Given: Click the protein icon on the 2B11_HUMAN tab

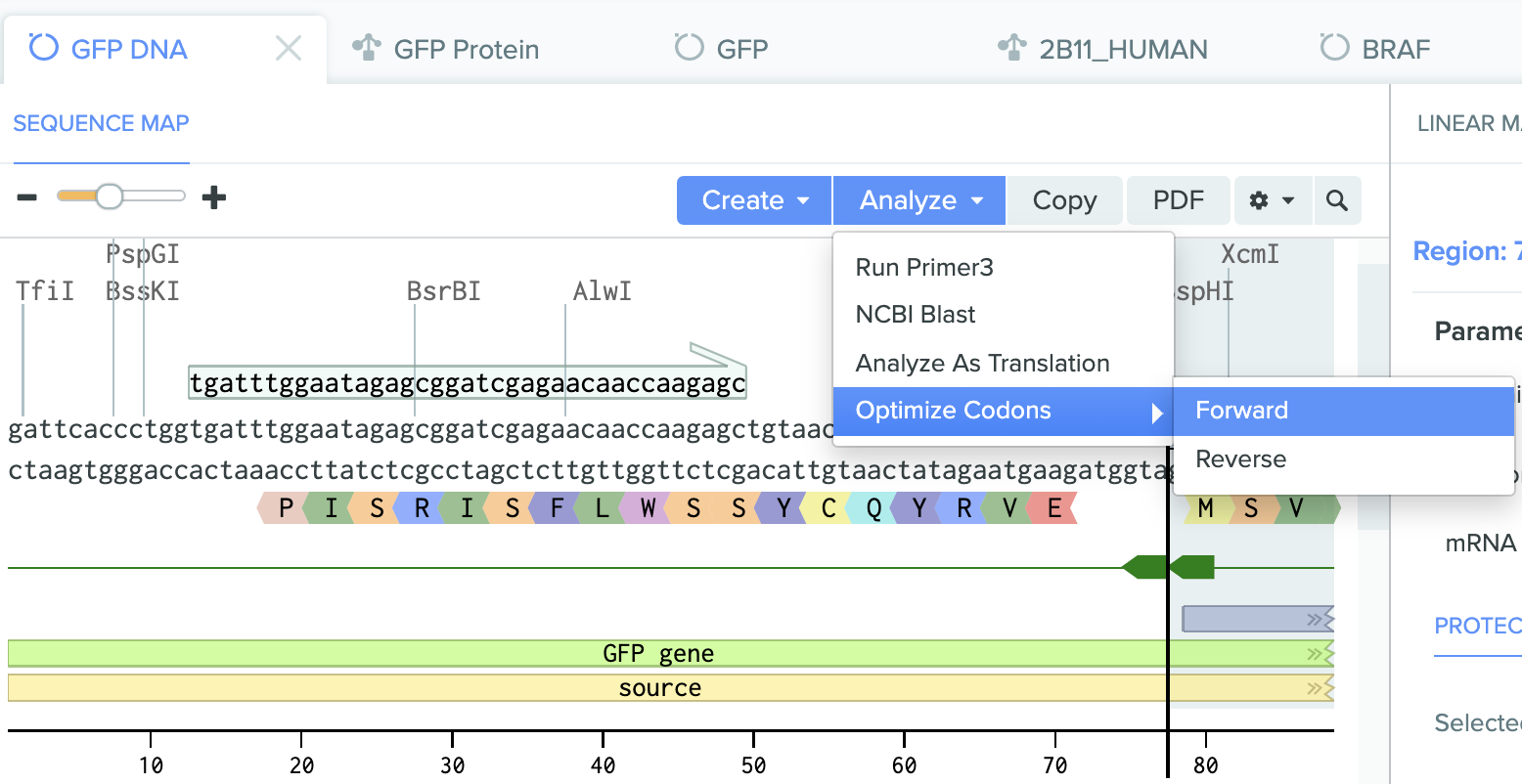Looking at the screenshot, I should 1011,47.
